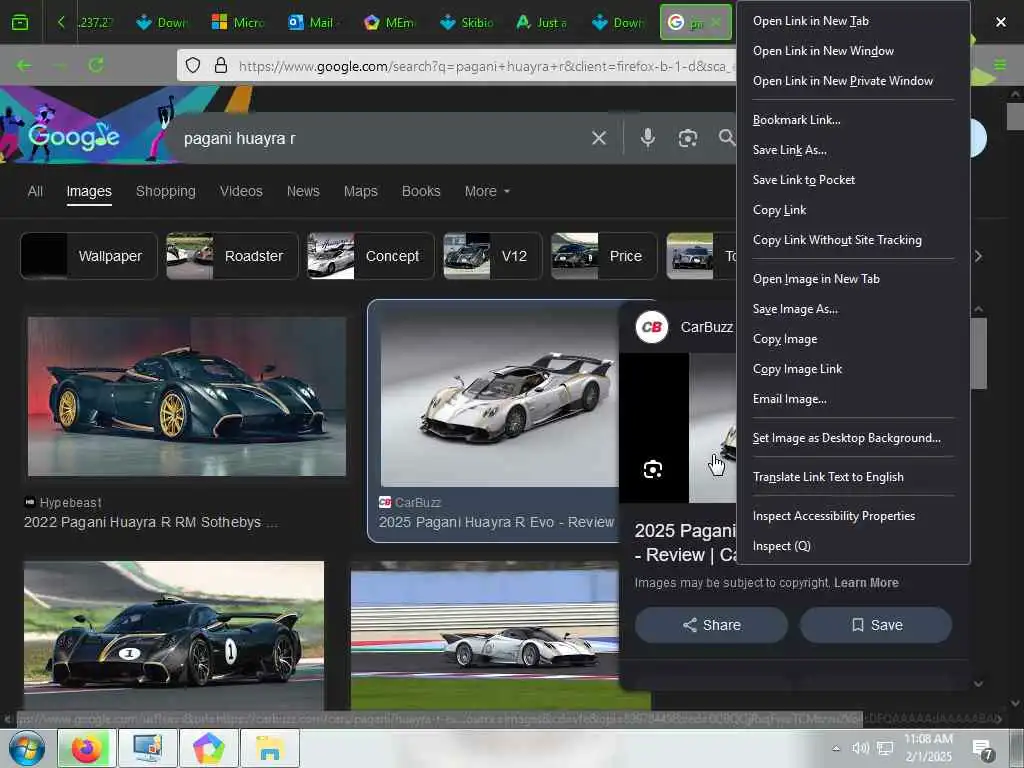Choose Open Image in New Tab

tap(852, 279)
